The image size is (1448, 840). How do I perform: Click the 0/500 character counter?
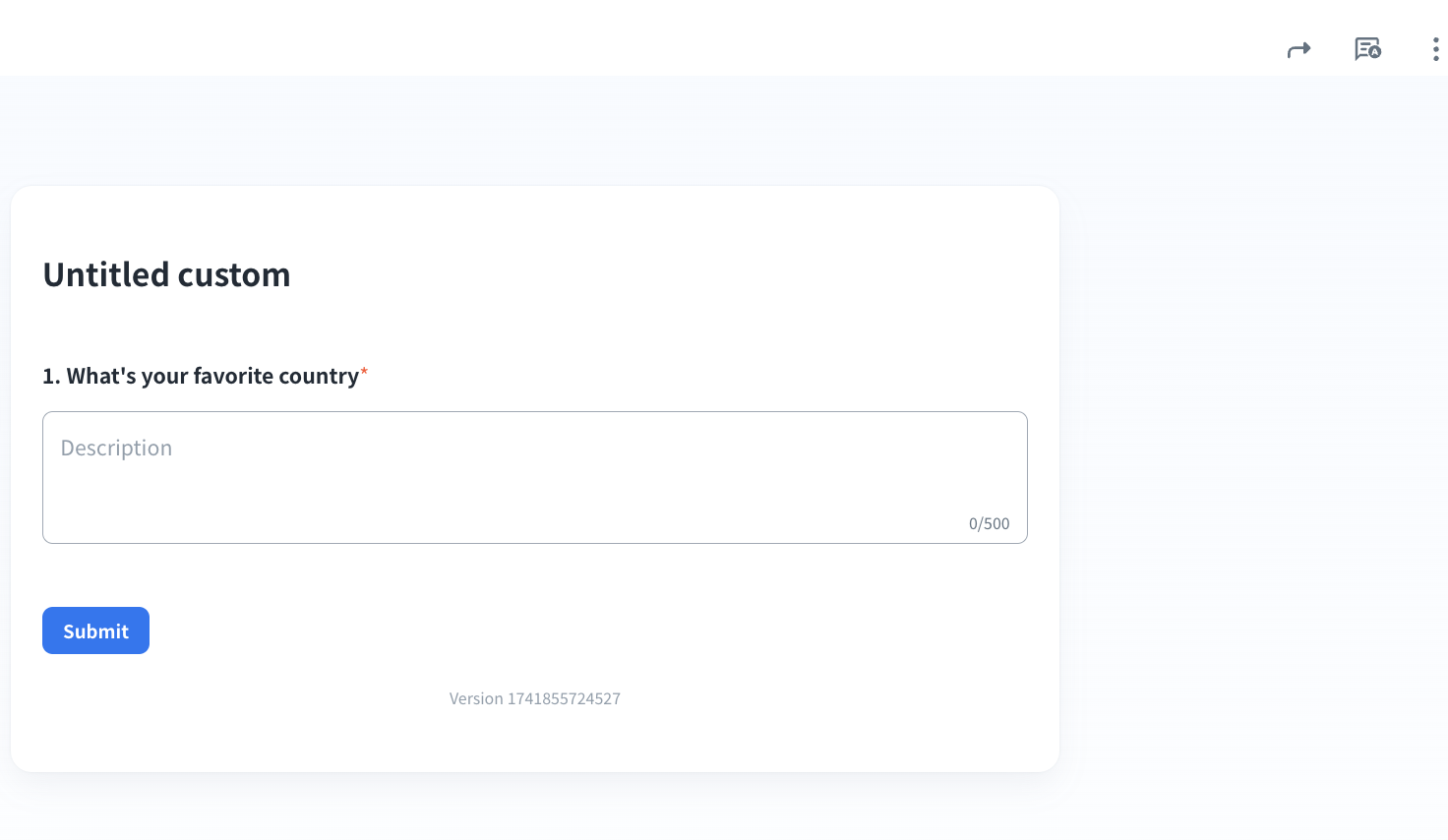click(x=989, y=523)
